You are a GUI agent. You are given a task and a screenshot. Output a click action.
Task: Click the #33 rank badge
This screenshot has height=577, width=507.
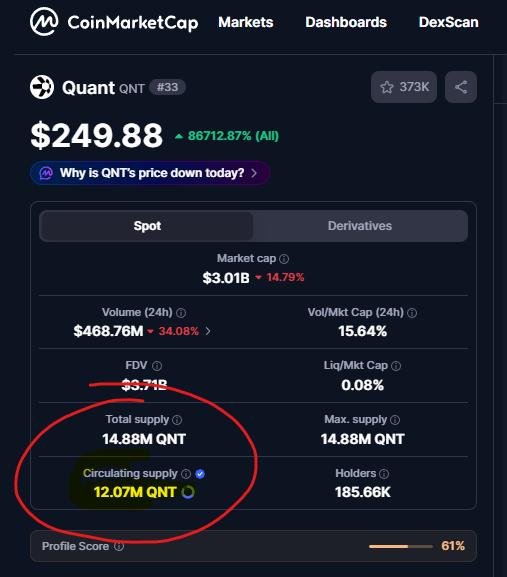click(167, 87)
